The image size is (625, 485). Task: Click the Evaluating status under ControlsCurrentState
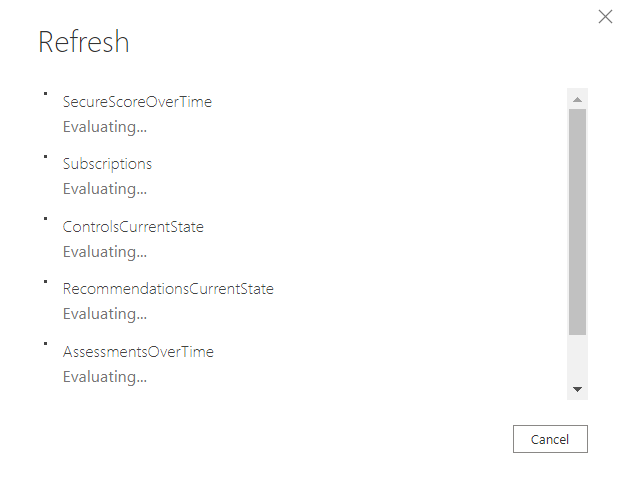click(105, 252)
